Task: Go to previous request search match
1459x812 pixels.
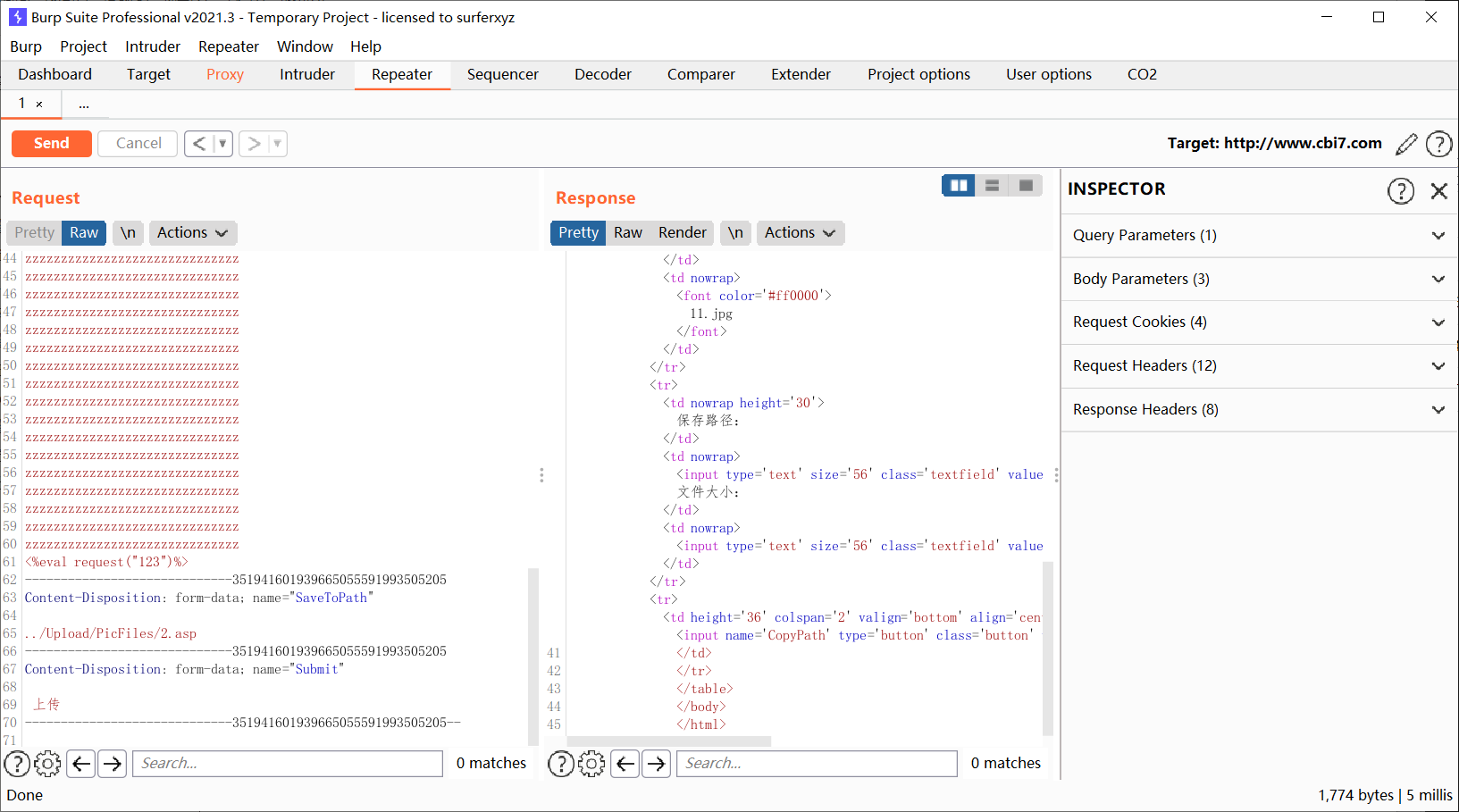Action: pos(81,764)
